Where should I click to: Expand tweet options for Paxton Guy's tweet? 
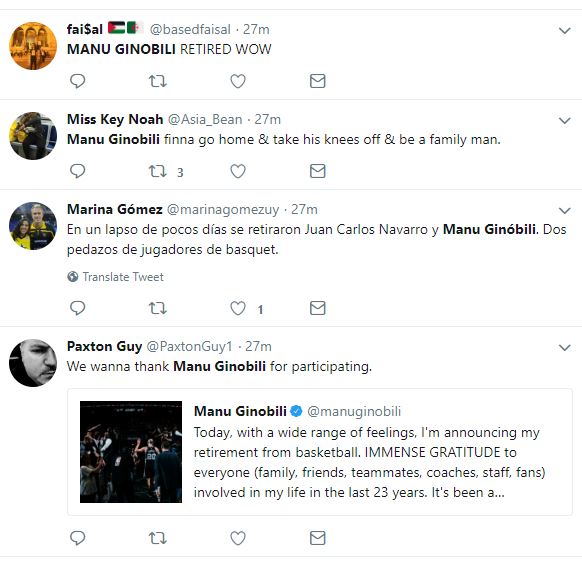[565, 348]
